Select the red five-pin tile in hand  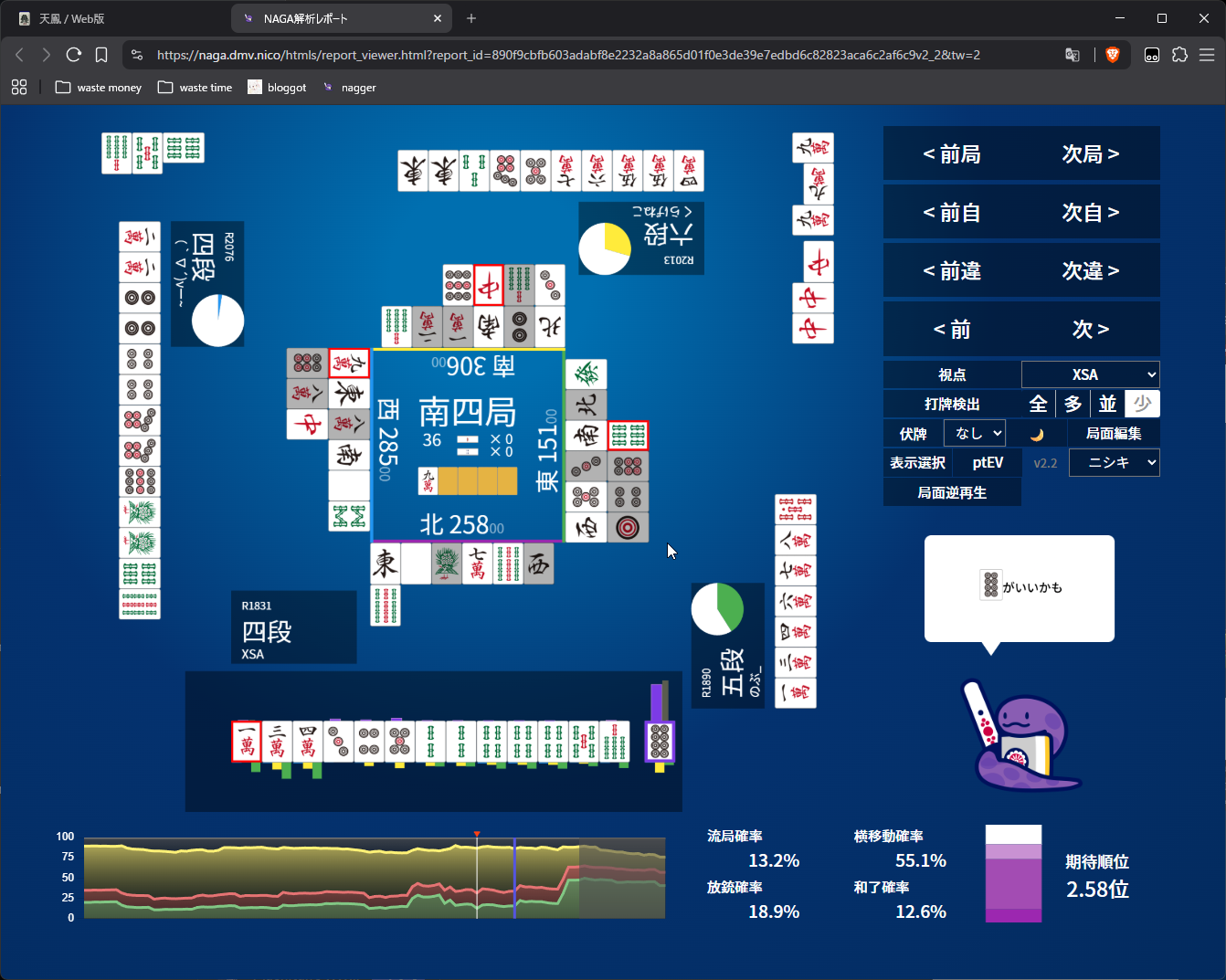pos(400,741)
